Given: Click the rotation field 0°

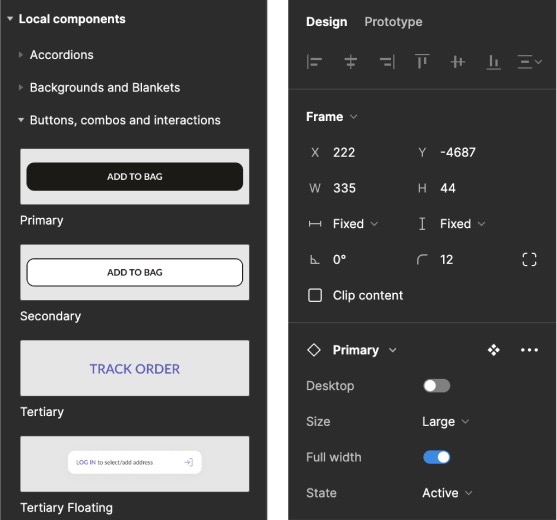Looking at the screenshot, I should point(339,260).
